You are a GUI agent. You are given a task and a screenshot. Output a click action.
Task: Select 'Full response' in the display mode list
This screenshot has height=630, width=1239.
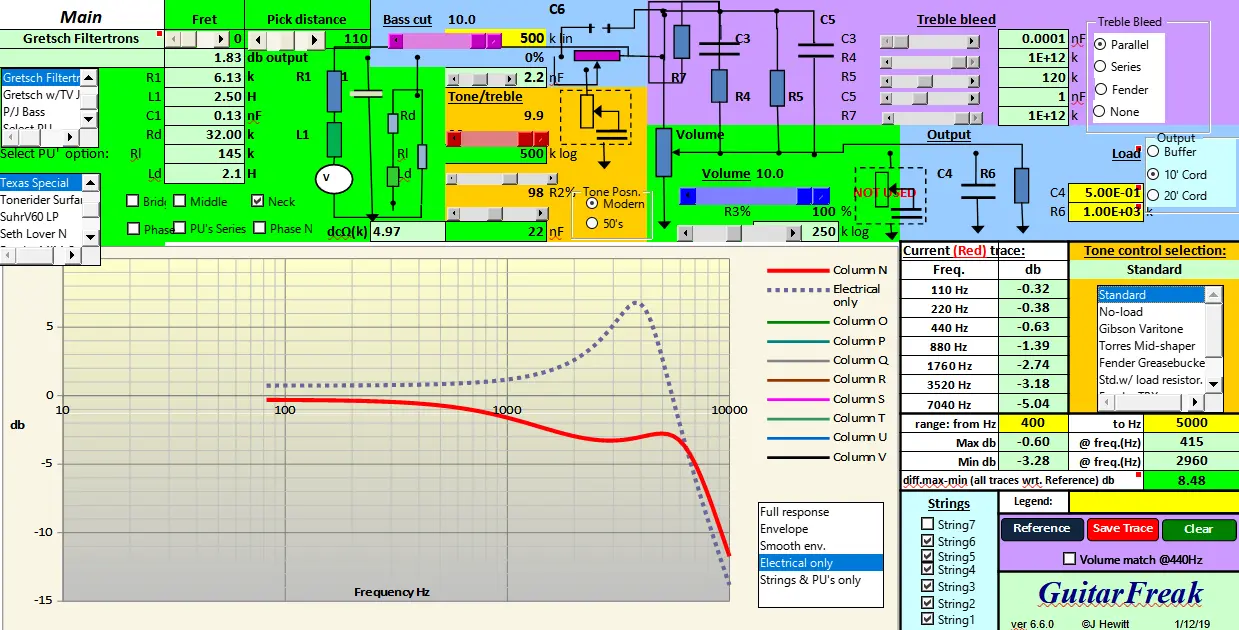coord(821,512)
